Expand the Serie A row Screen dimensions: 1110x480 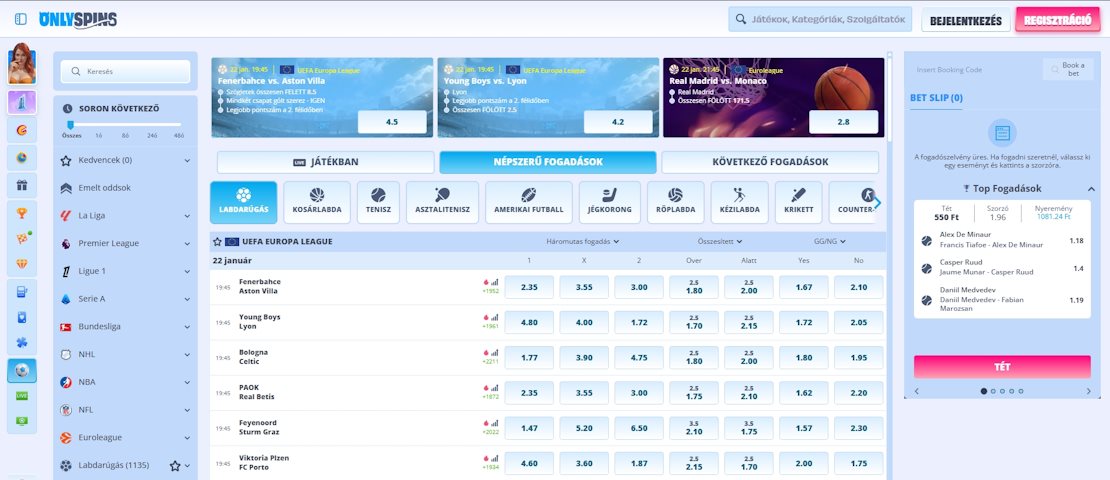click(125, 299)
